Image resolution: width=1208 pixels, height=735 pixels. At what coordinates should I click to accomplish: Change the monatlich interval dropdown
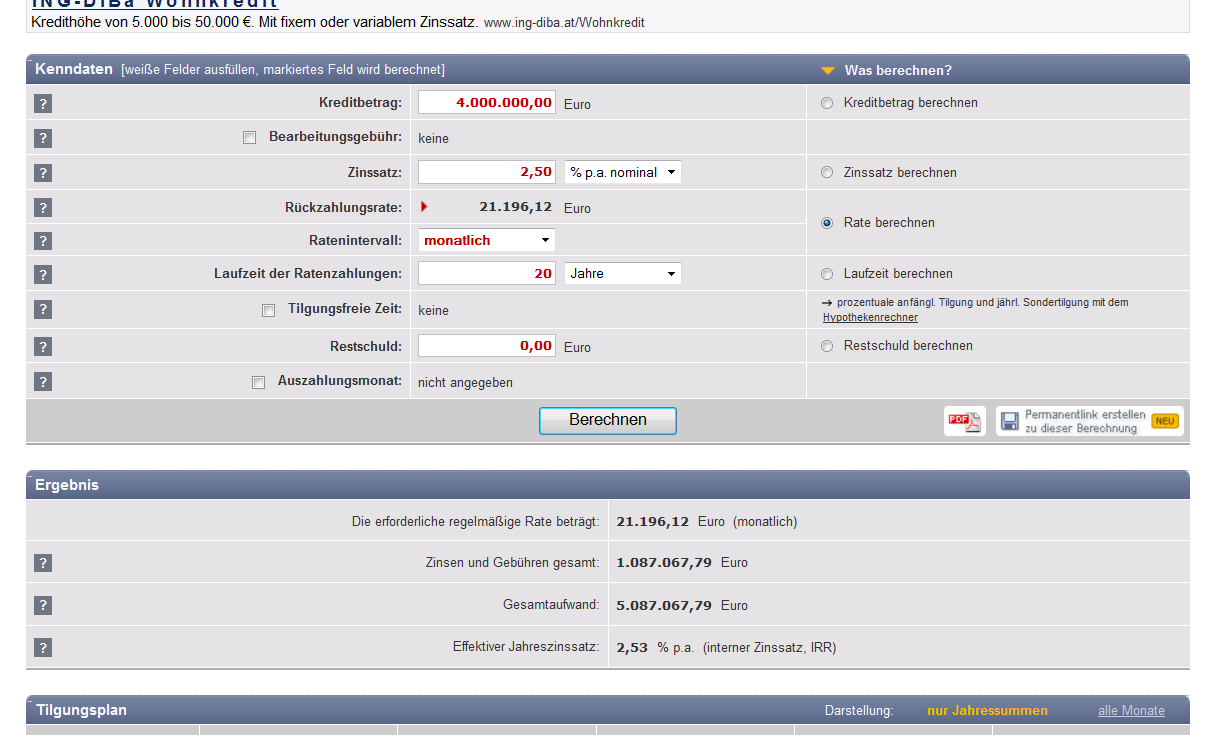pos(486,240)
